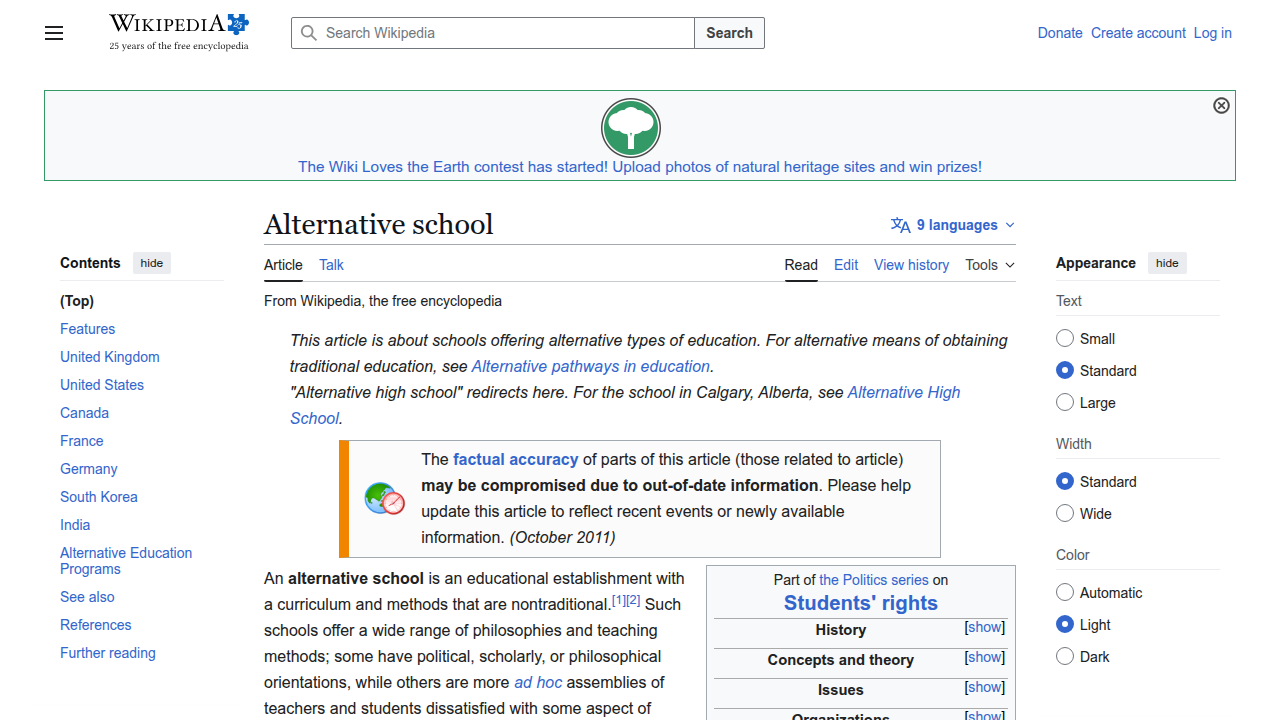Screen dimensions: 1280x720
Task: Open the Tools dropdown menu
Action: pos(990,265)
